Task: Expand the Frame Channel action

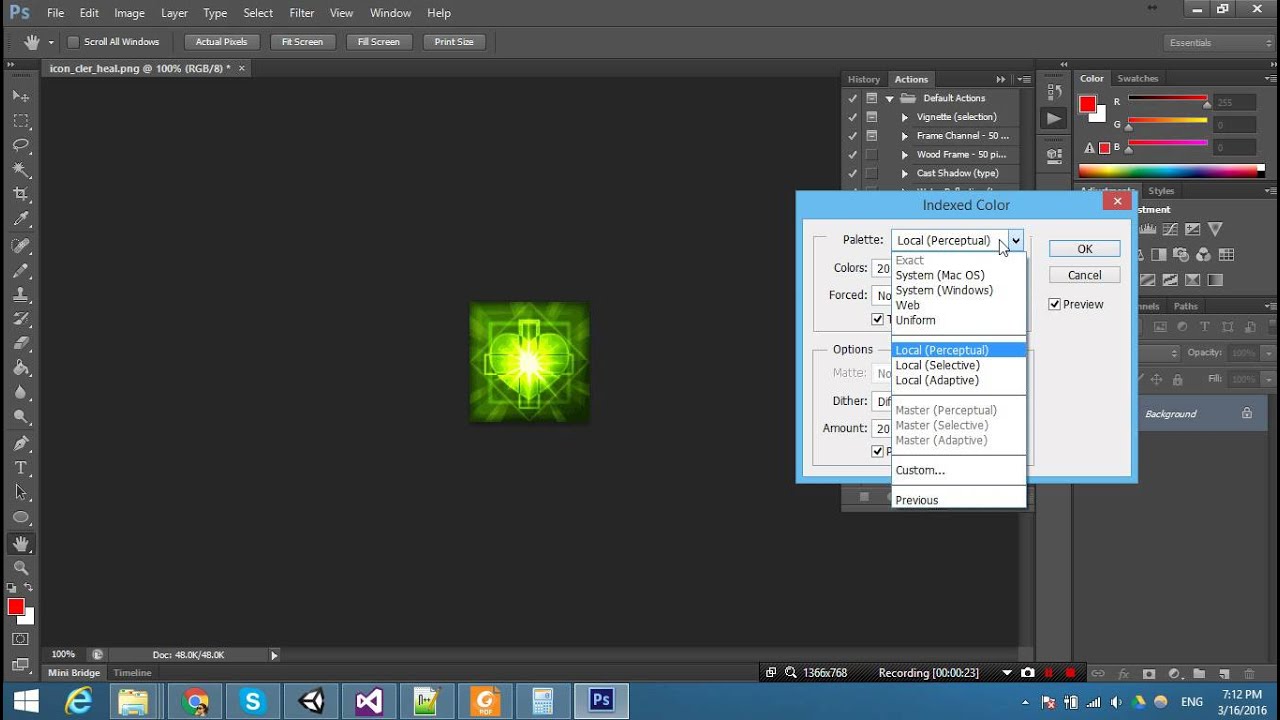Action: (x=905, y=136)
